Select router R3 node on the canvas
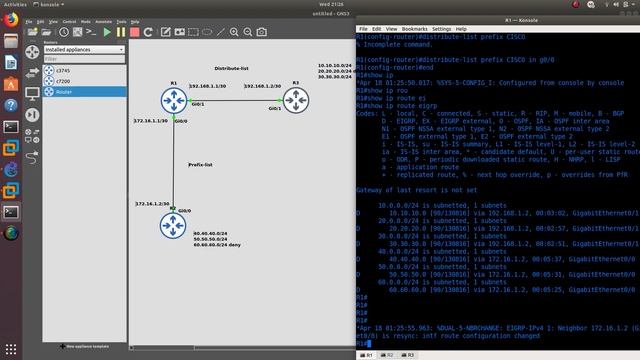640x360 pixels. pos(296,100)
